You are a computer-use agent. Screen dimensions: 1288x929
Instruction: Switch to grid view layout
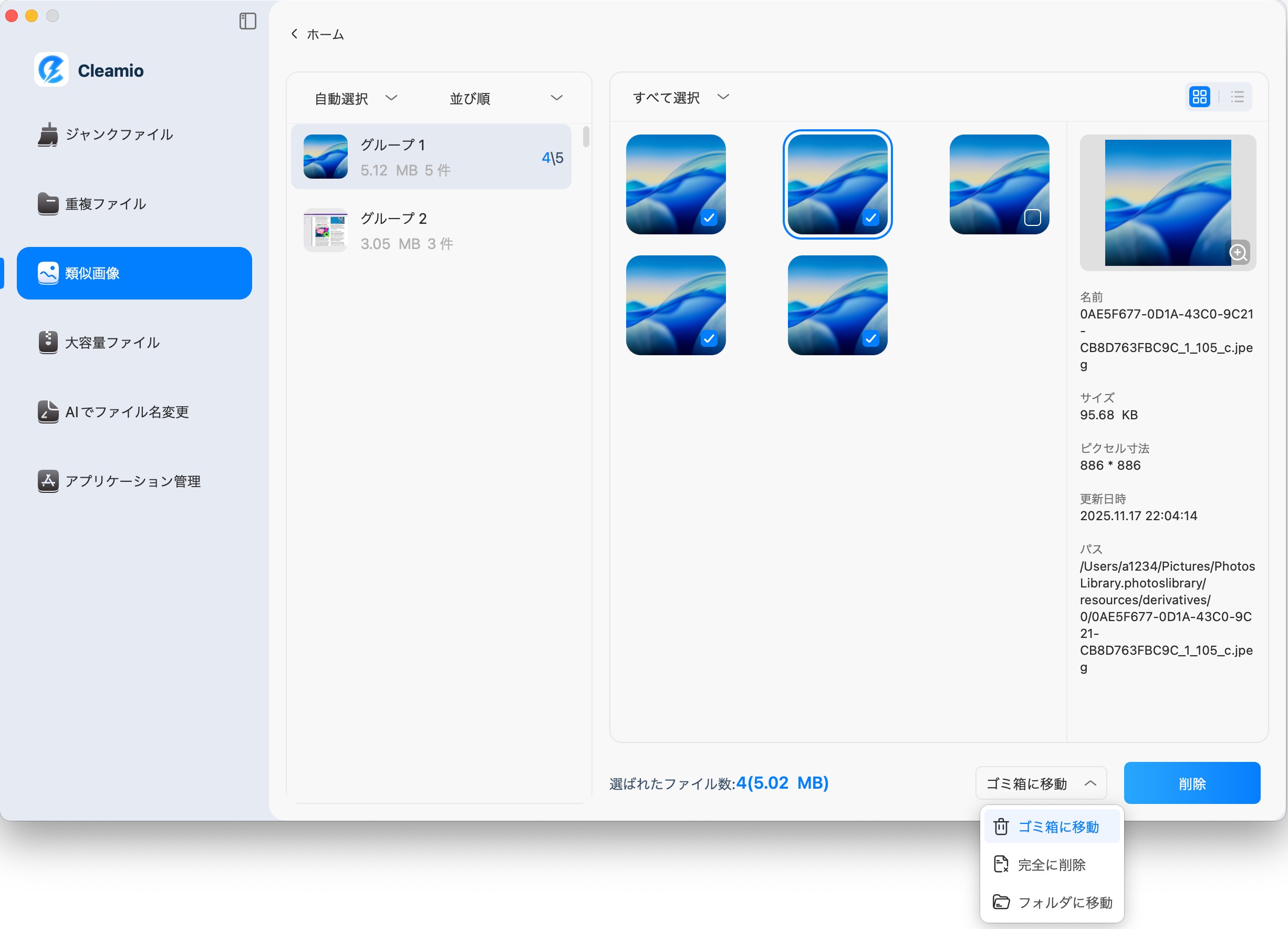pyautogui.click(x=1200, y=97)
